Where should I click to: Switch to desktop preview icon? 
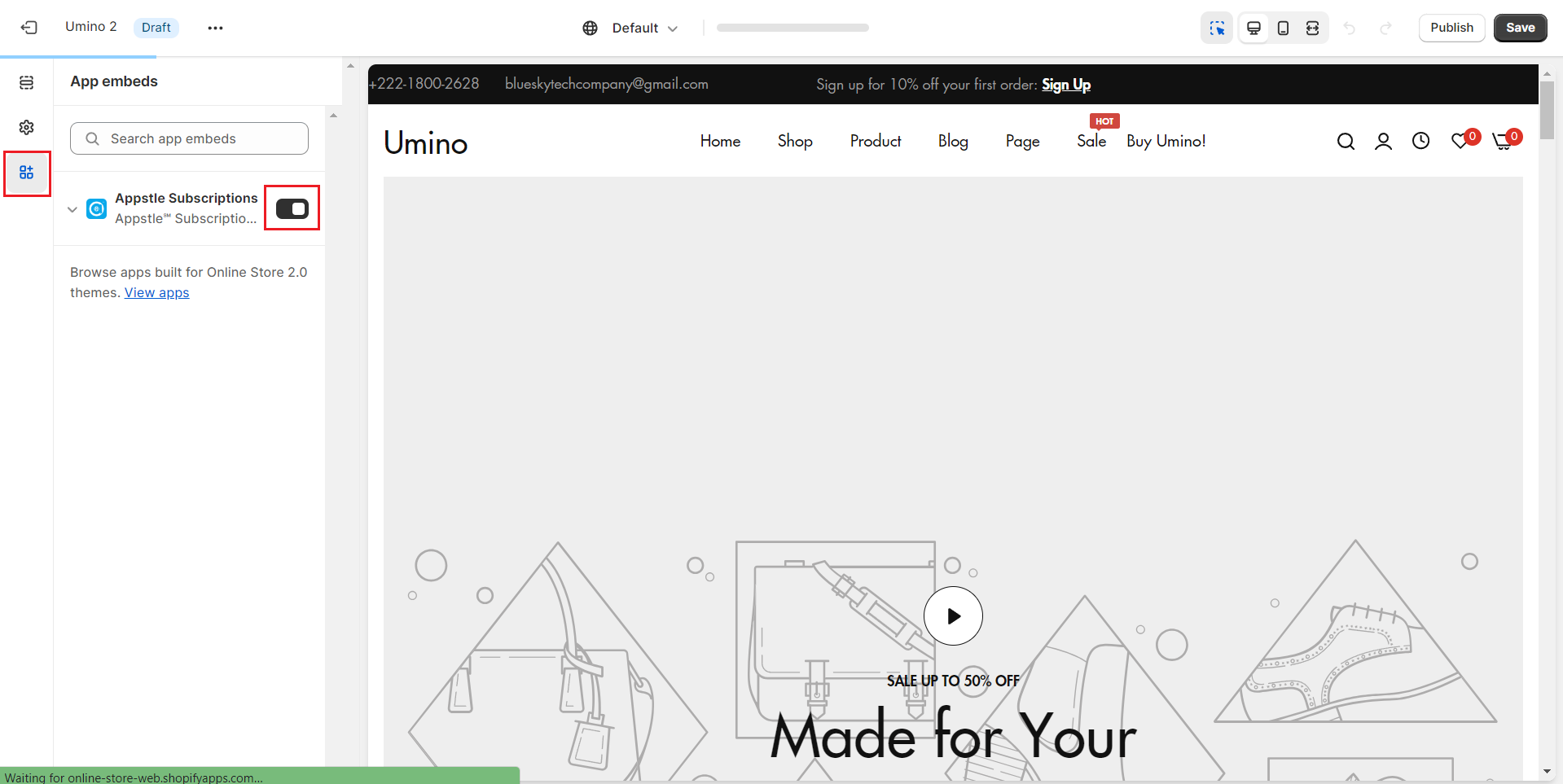pyautogui.click(x=1253, y=28)
